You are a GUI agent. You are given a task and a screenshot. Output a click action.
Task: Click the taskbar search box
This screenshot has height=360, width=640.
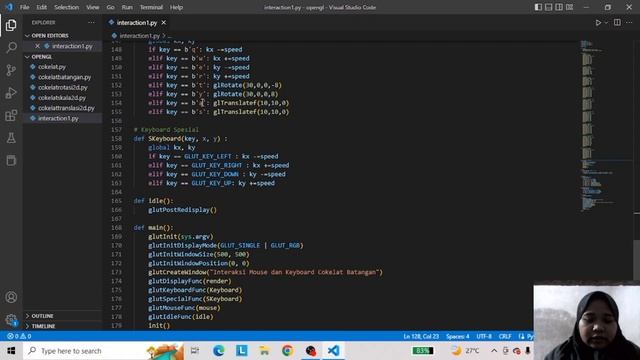[104, 351]
